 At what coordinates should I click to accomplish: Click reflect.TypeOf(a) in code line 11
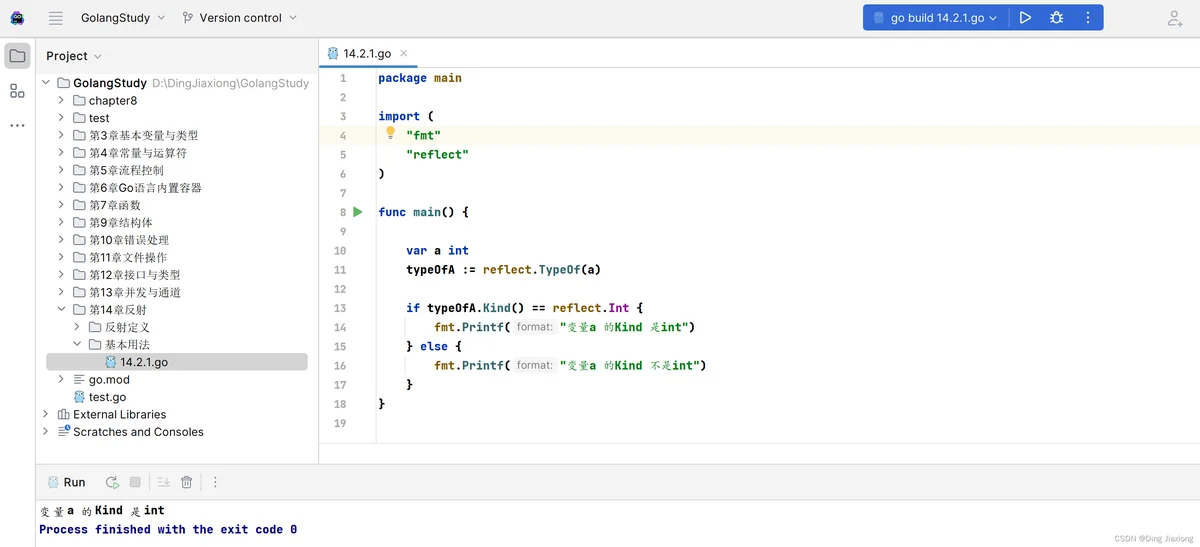pyautogui.click(x=542, y=270)
